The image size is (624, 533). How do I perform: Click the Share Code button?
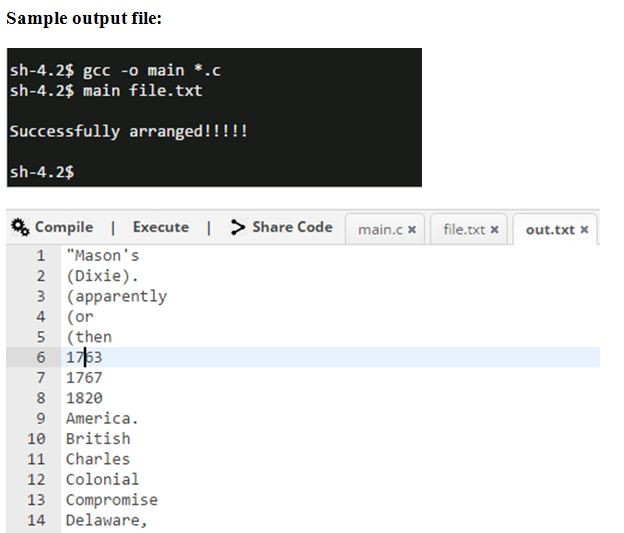click(x=292, y=227)
